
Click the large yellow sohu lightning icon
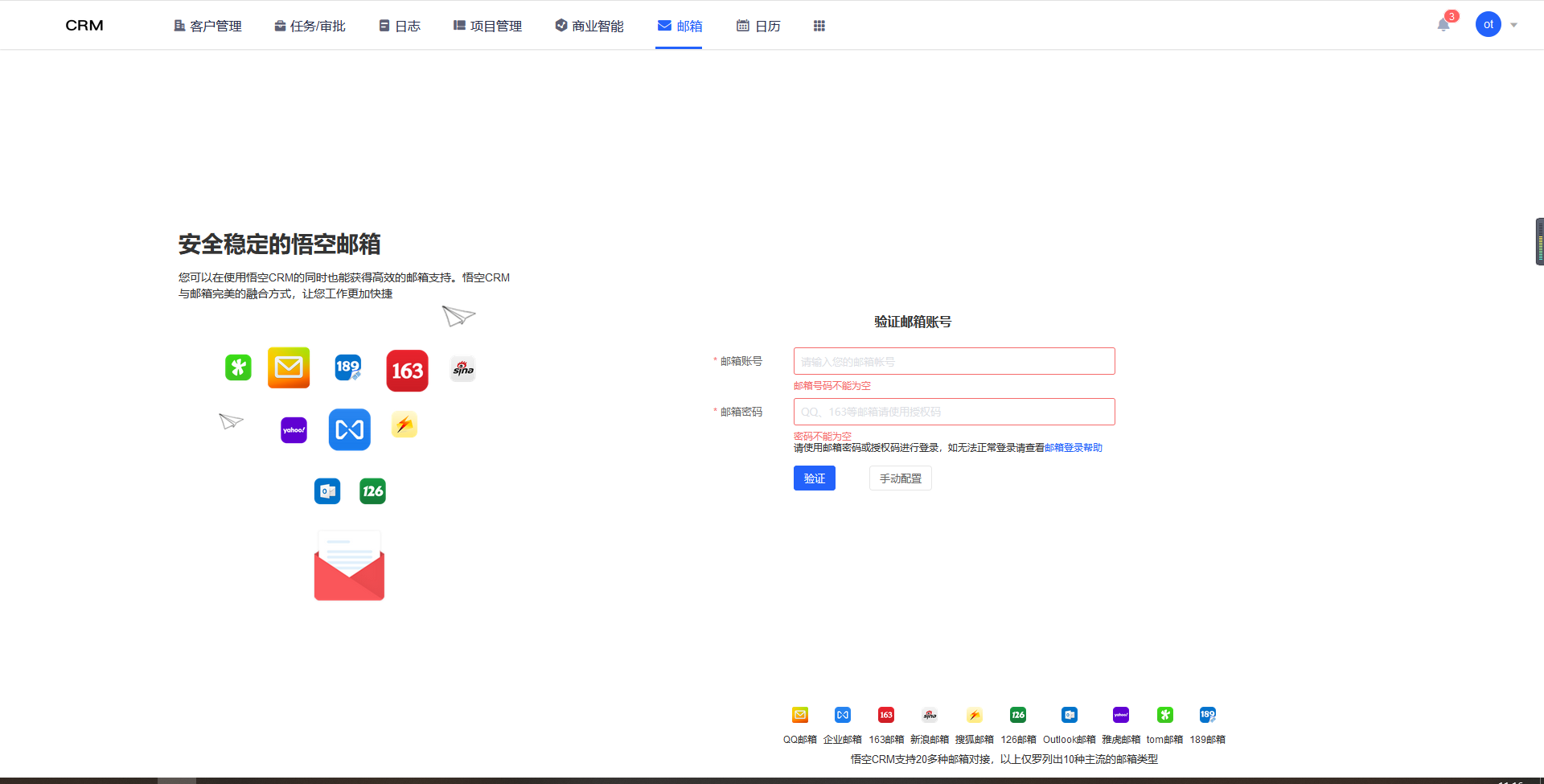(404, 425)
